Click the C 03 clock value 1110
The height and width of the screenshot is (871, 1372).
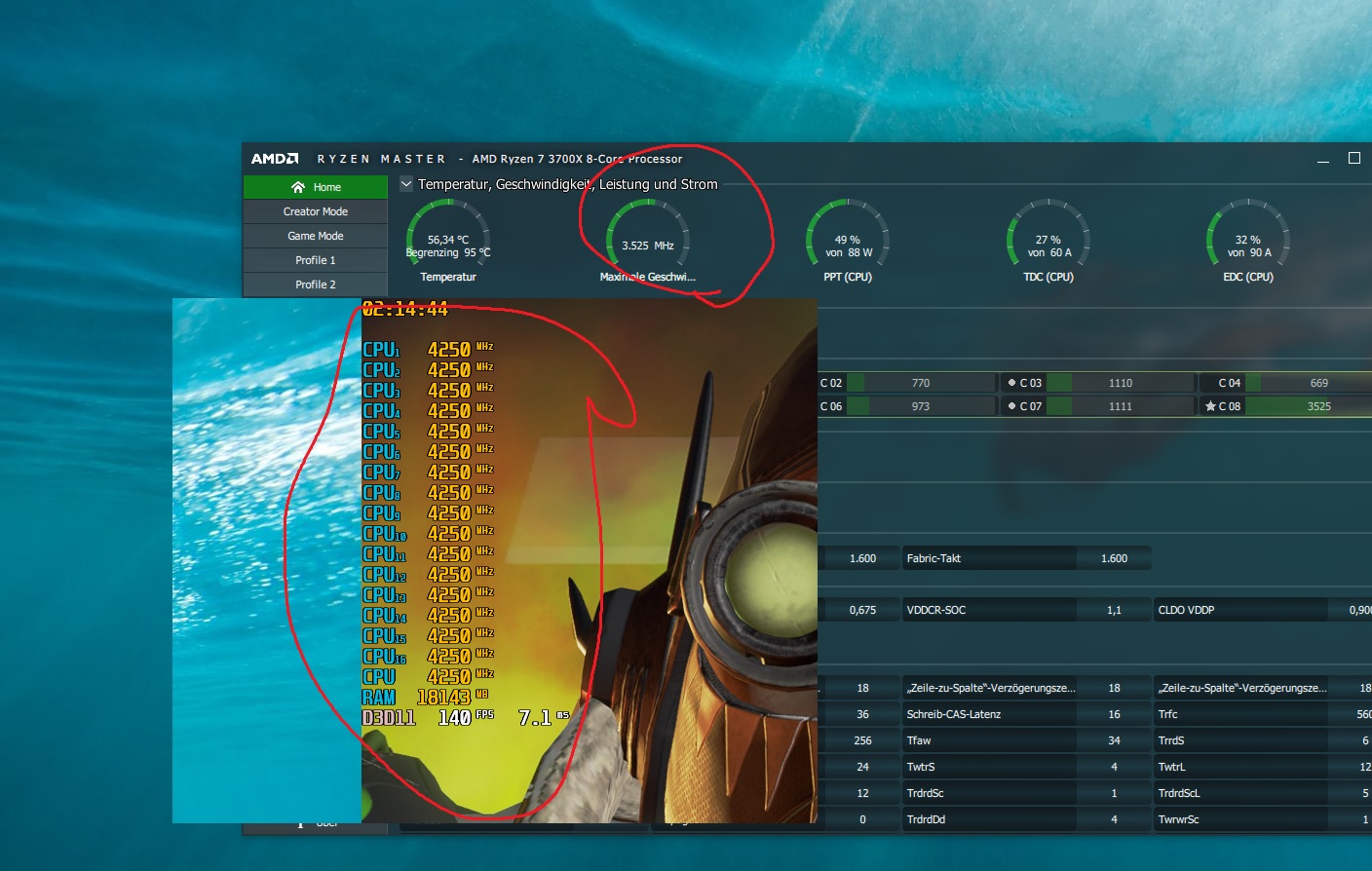[x=1121, y=383]
